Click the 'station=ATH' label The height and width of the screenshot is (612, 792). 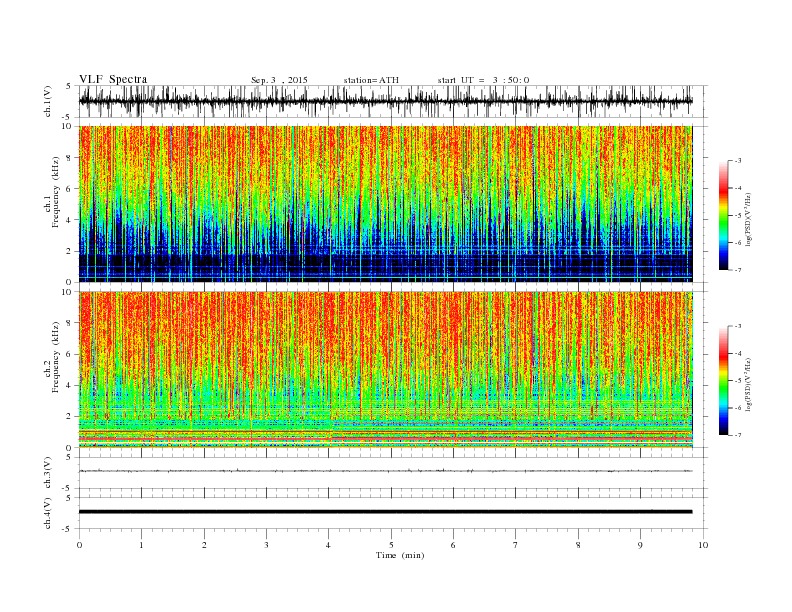pos(371,80)
